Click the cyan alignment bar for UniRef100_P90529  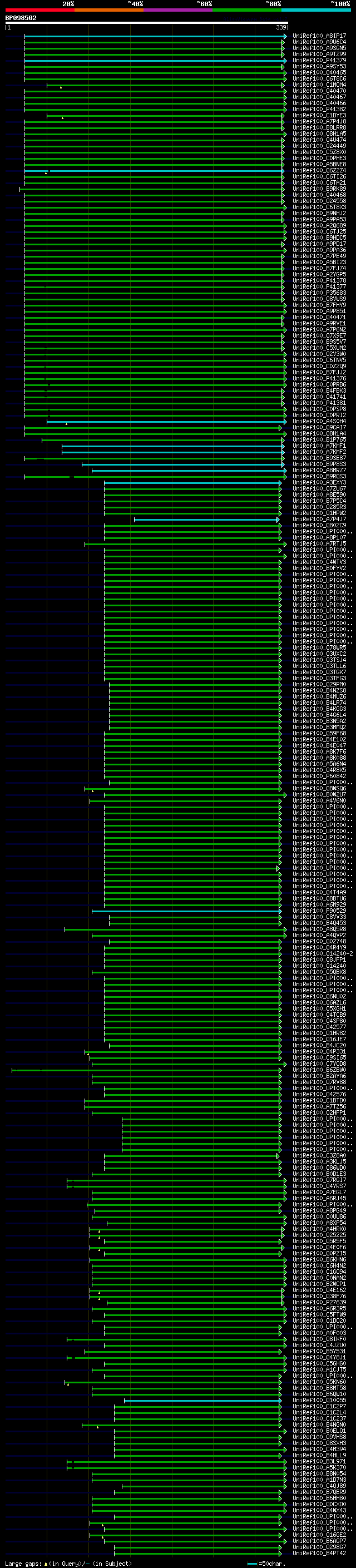coord(187,911)
